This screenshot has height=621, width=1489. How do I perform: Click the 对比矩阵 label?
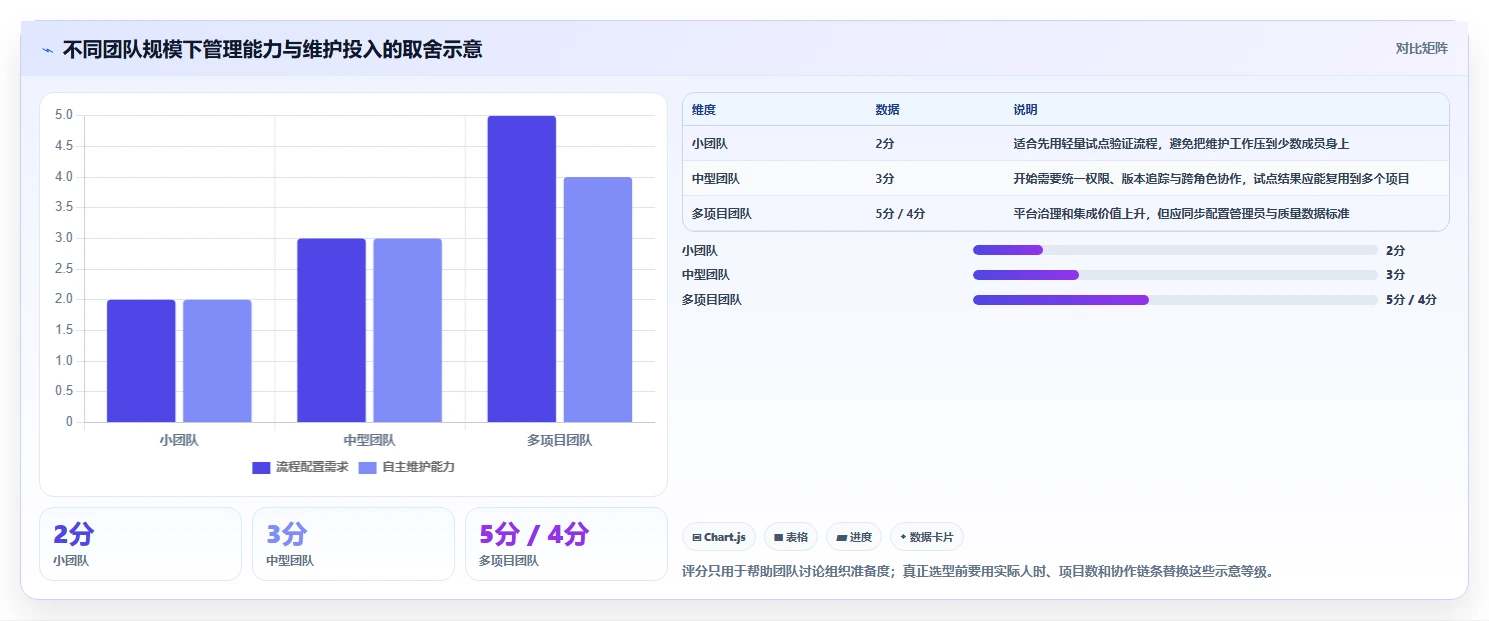[x=1421, y=48]
